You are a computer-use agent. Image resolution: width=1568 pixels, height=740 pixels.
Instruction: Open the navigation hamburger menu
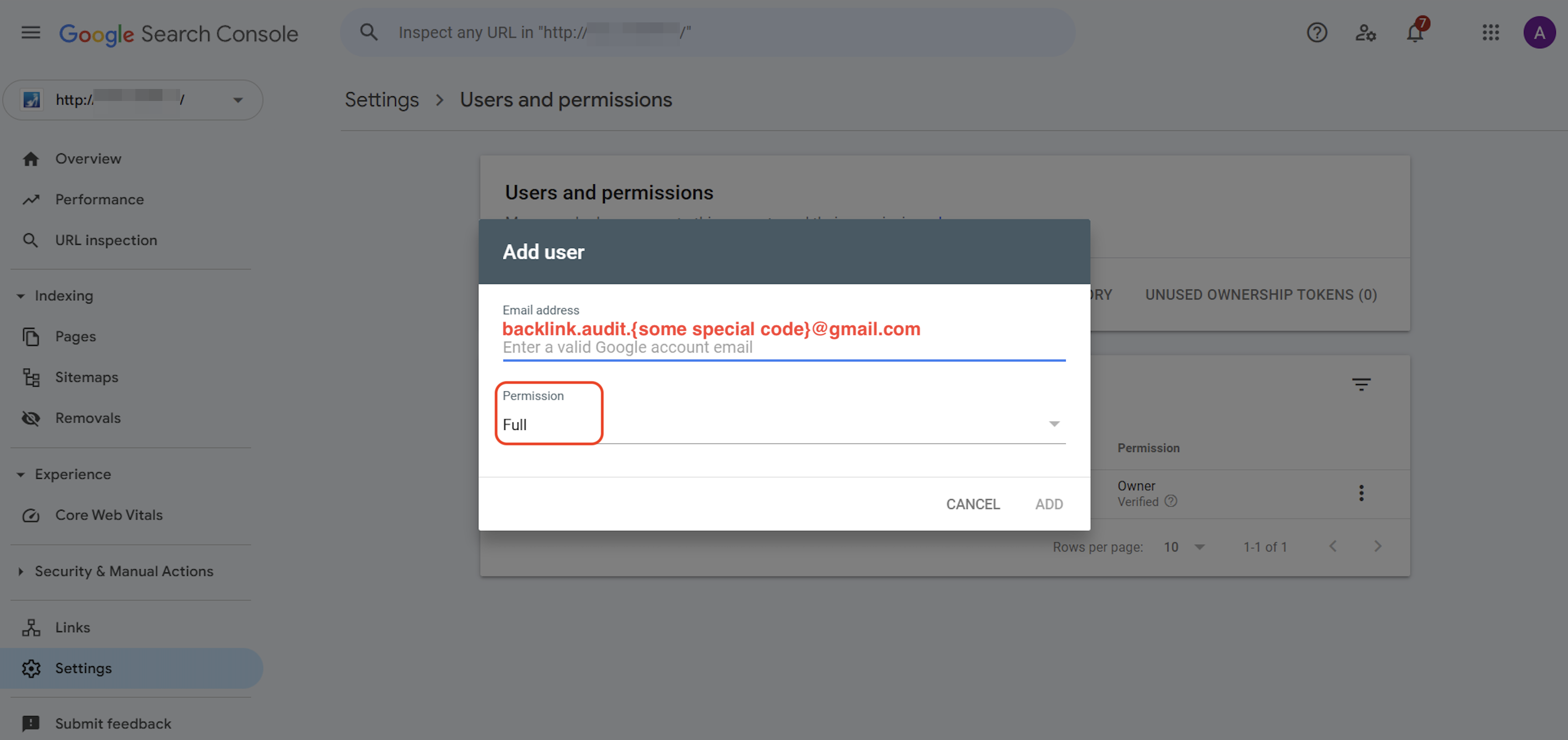point(30,33)
